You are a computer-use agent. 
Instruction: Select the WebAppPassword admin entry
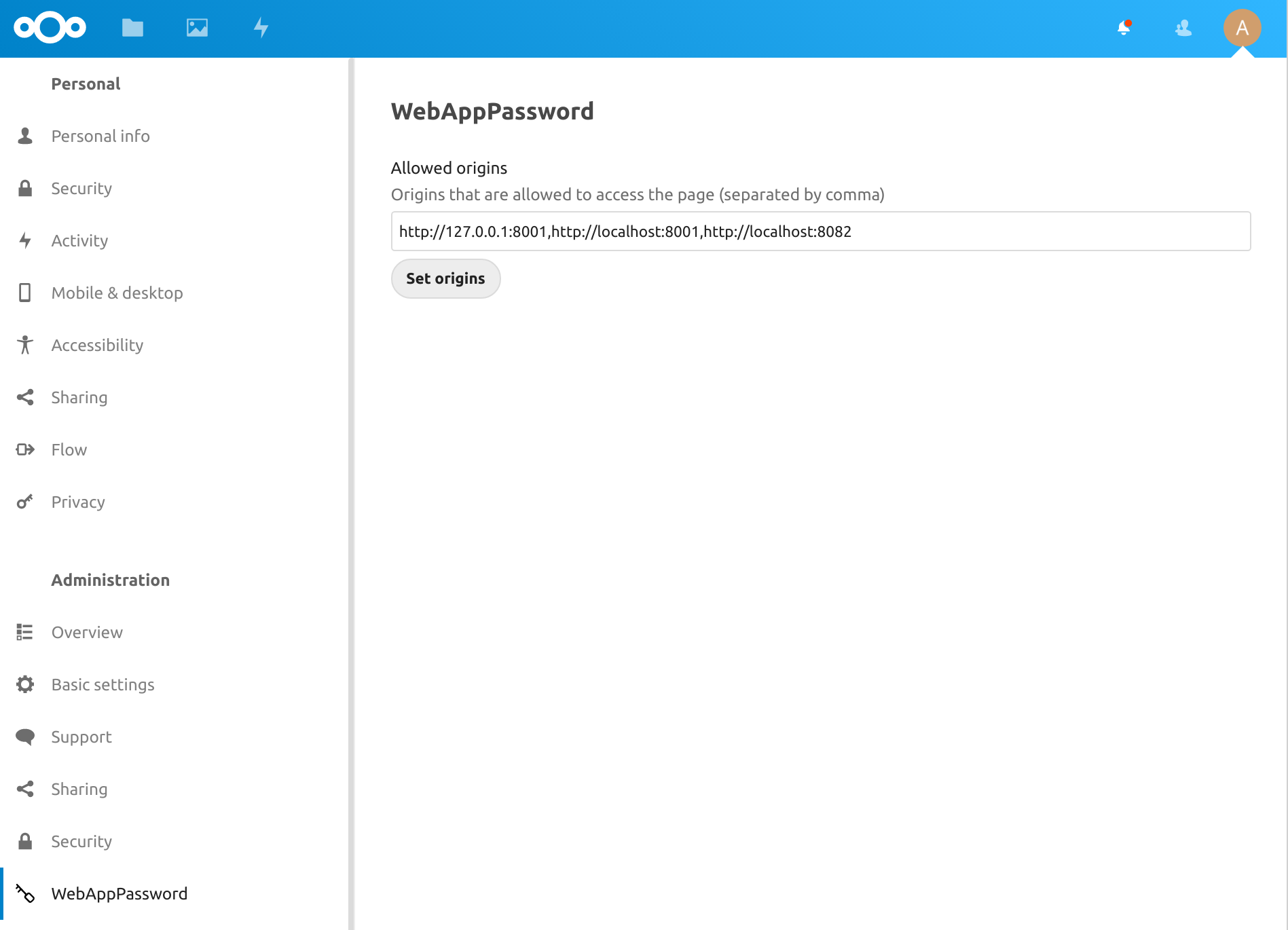(x=119, y=893)
